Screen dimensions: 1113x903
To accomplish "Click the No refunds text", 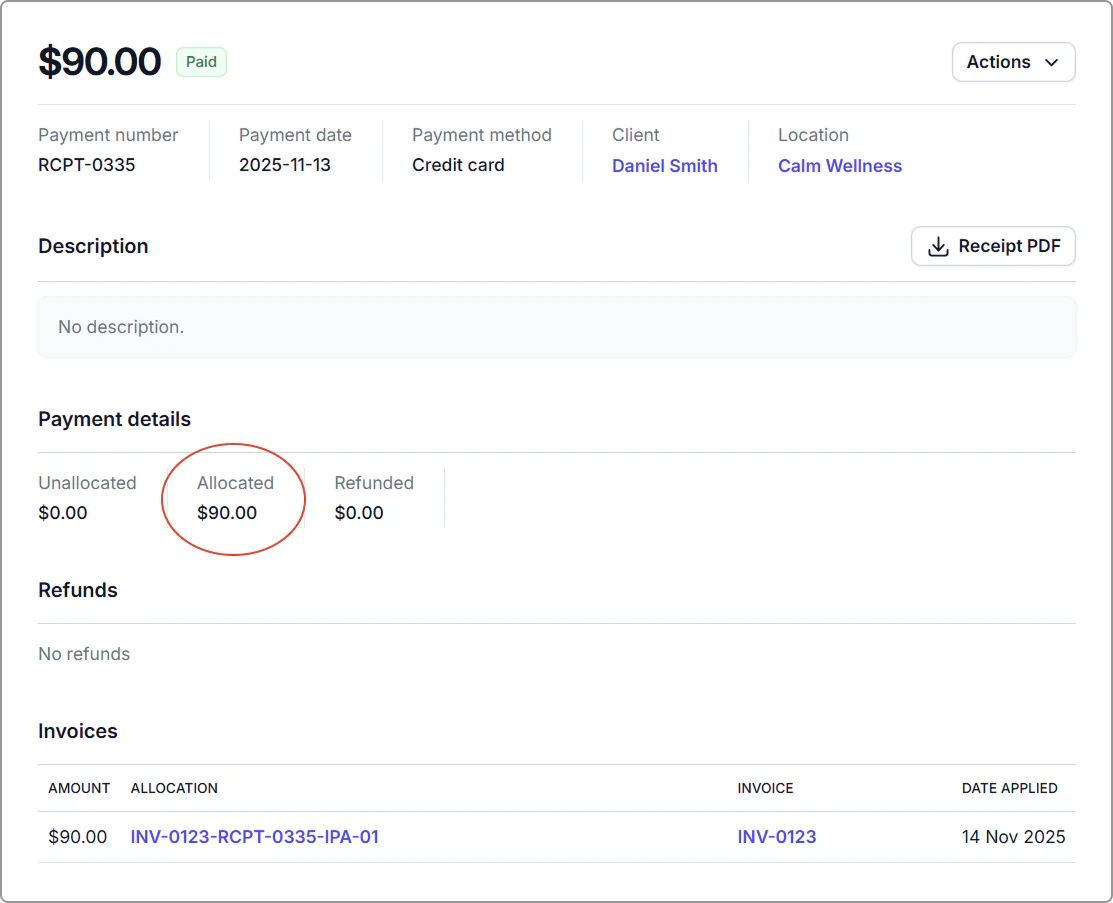I will point(84,654).
